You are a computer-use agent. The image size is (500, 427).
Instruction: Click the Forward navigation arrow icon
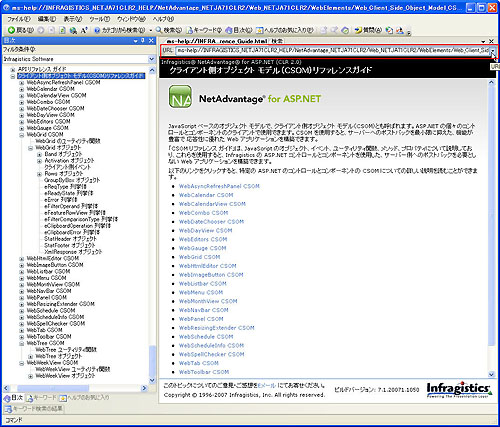[x=41, y=30]
